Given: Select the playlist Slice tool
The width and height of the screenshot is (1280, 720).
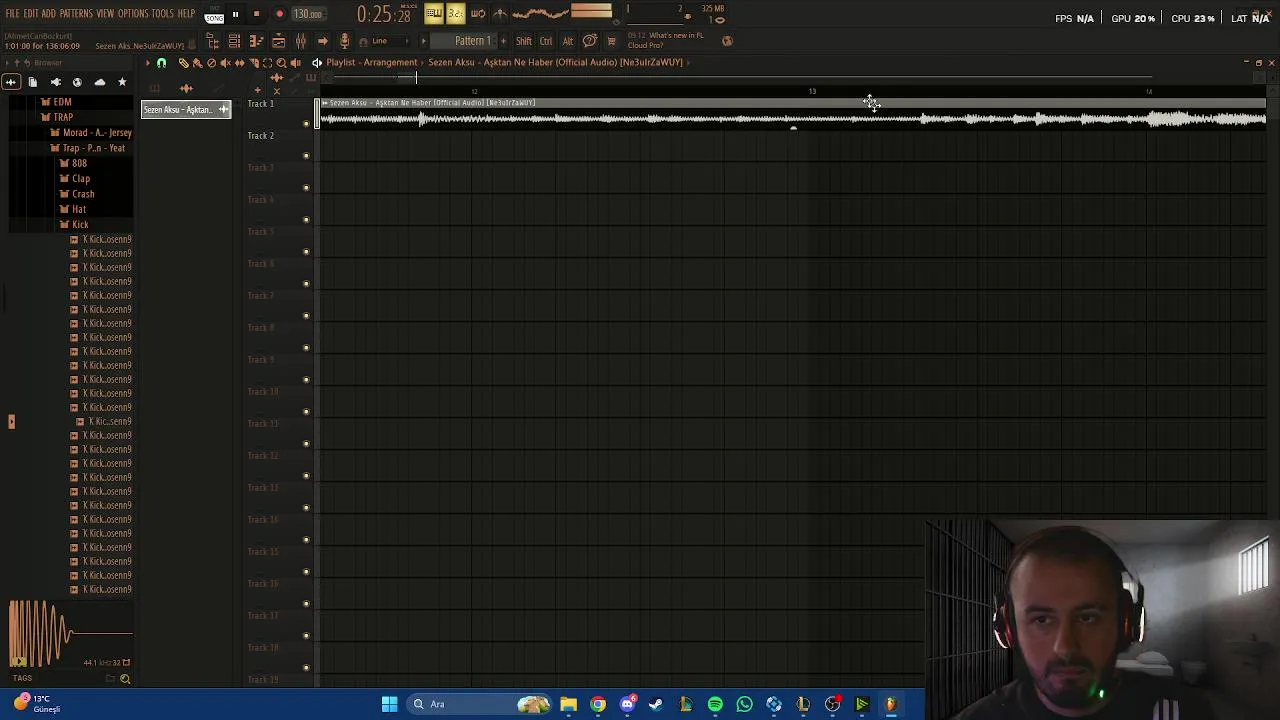Looking at the screenshot, I should point(253,63).
